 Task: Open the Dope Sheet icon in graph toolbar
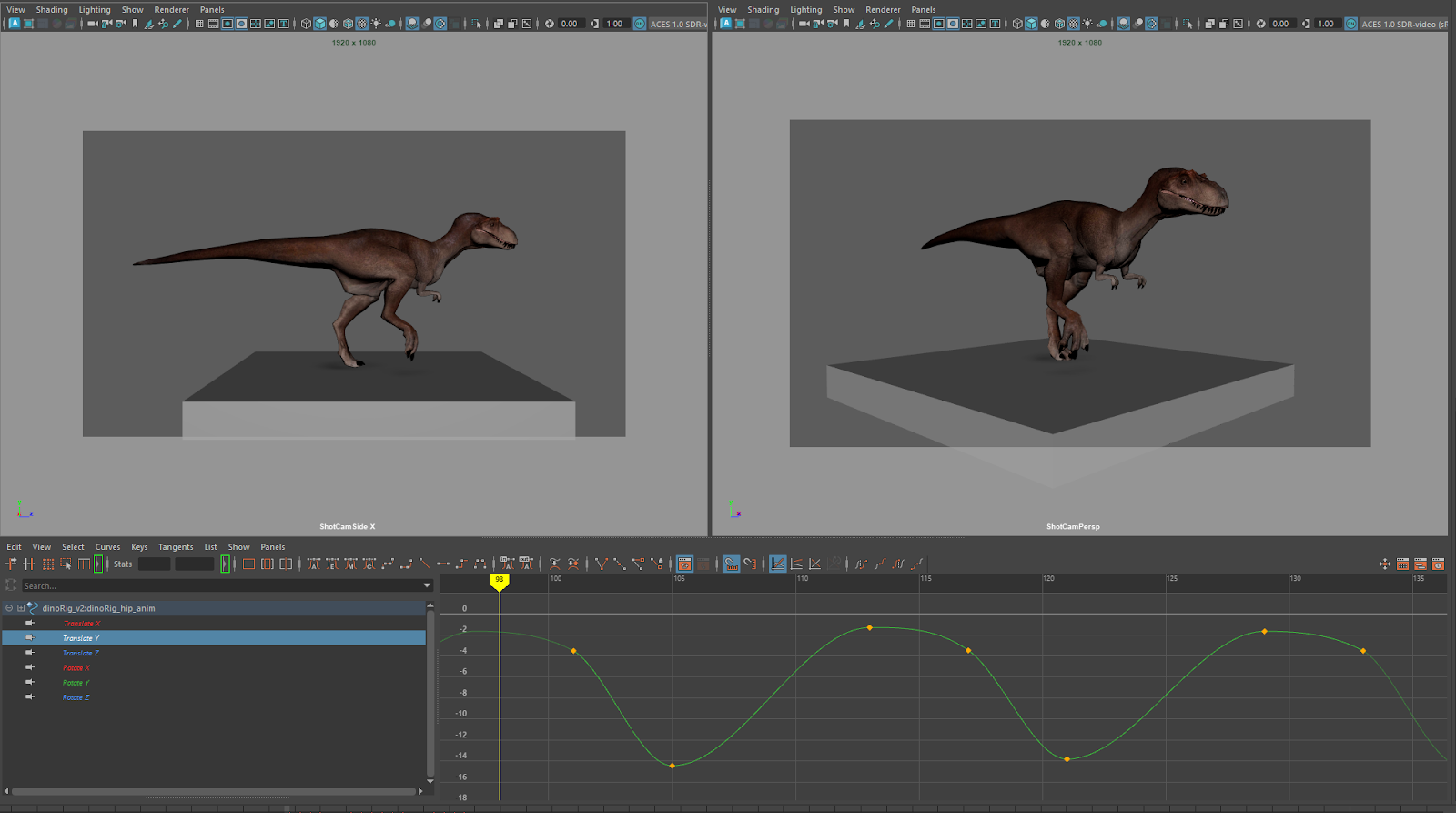(x=1402, y=564)
